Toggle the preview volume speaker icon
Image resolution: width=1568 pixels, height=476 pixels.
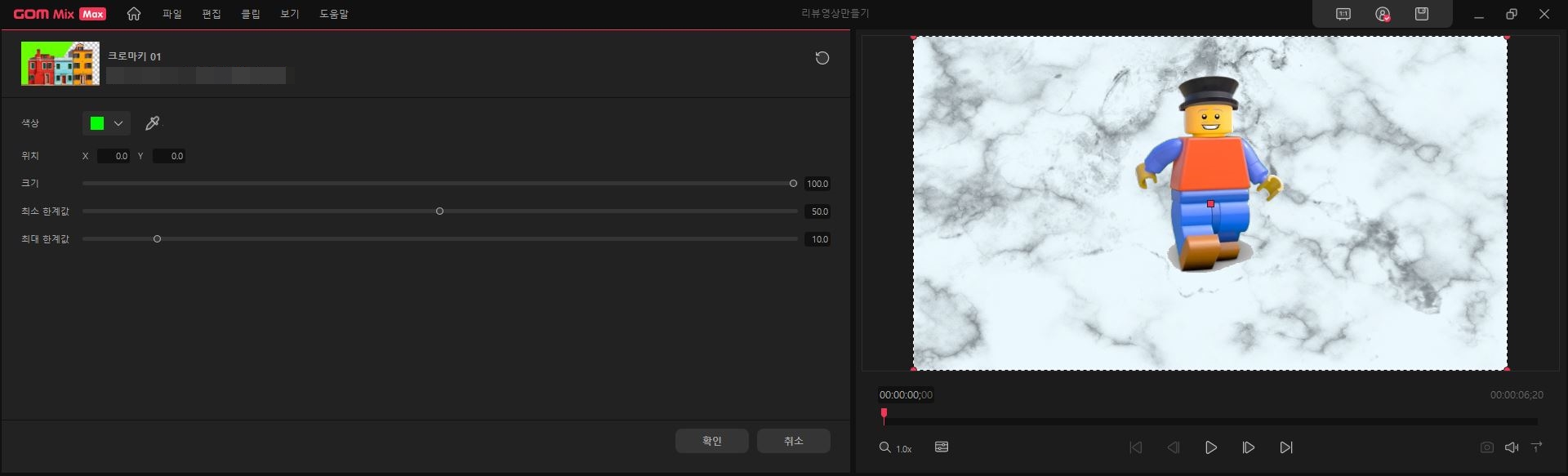pos(1512,447)
